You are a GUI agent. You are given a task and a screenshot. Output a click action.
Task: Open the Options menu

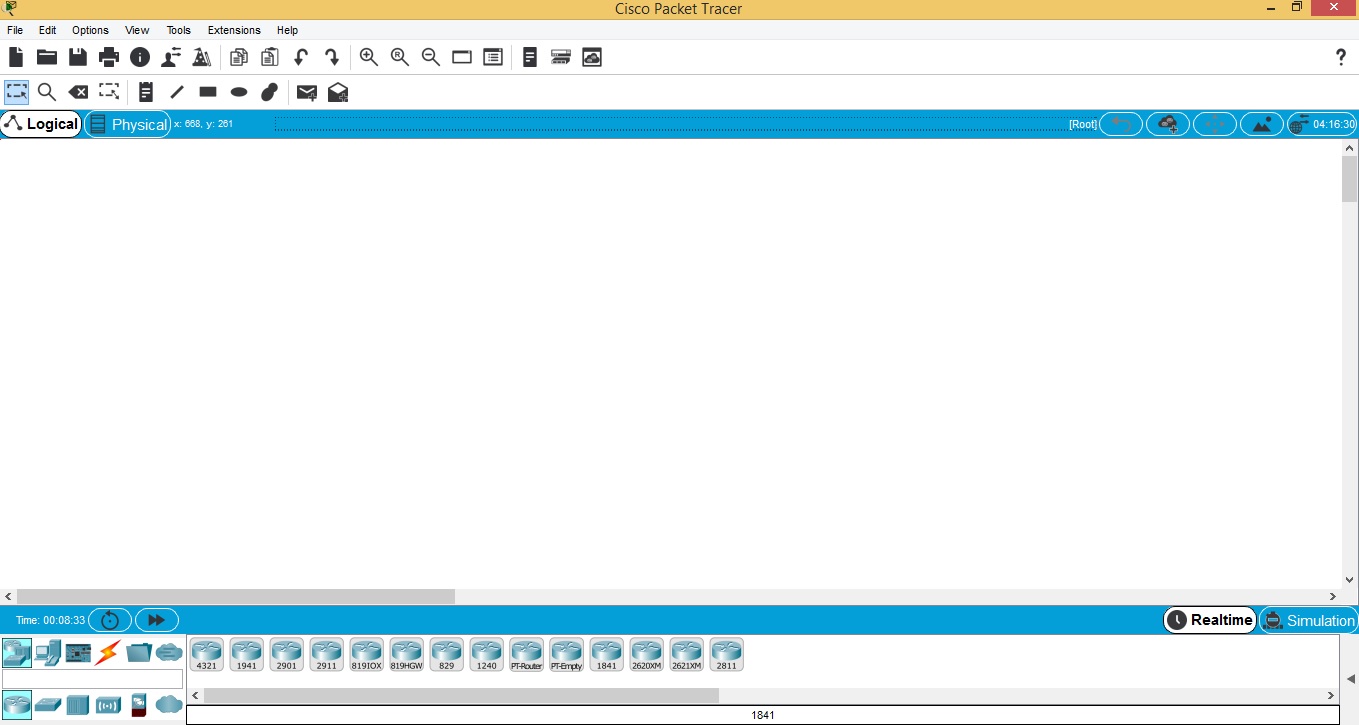[90, 30]
